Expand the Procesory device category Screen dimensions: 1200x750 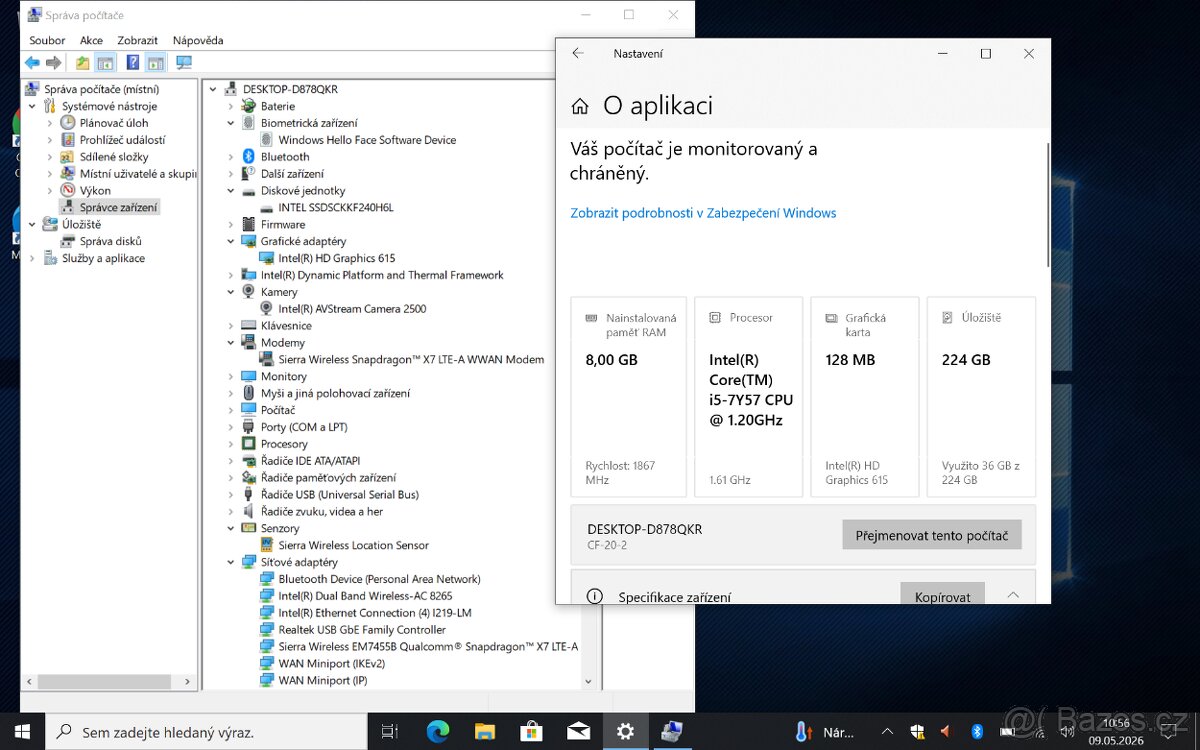point(231,444)
